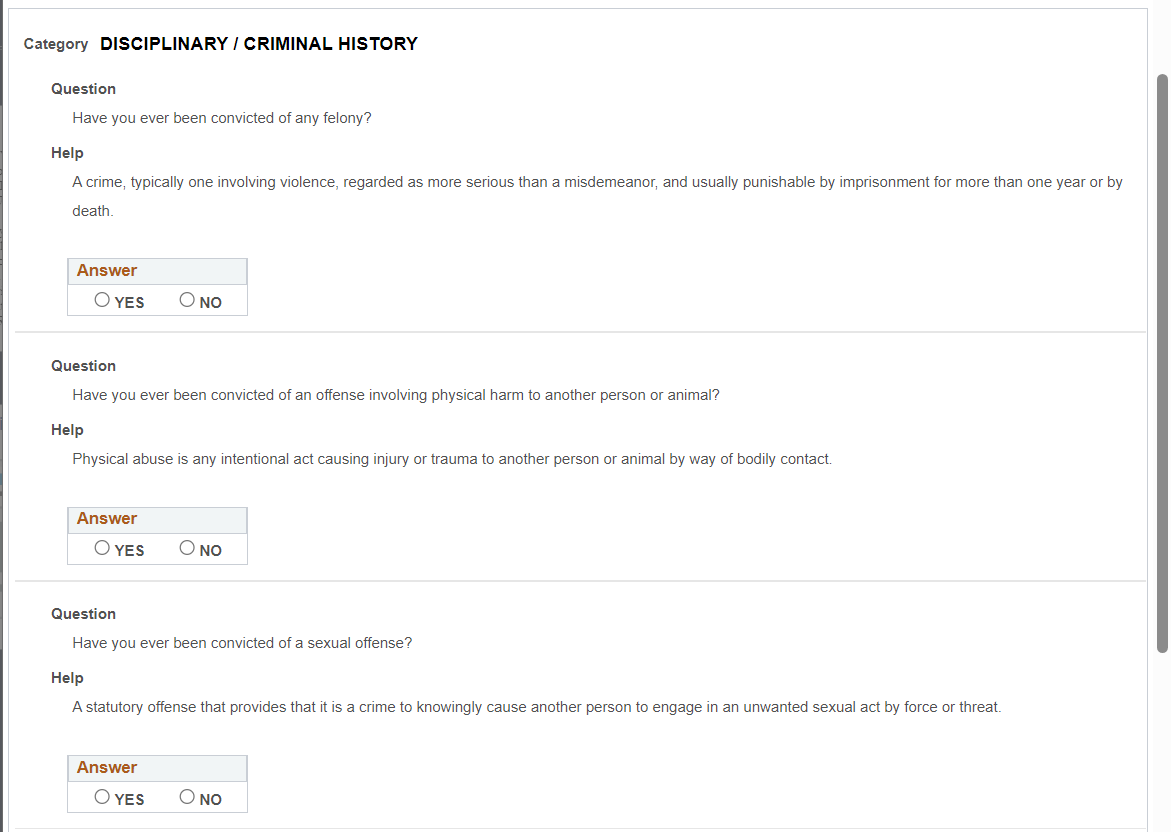Click the Answer header under the felony question
Image resolution: width=1171 pixels, height=832 pixels.
point(107,271)
